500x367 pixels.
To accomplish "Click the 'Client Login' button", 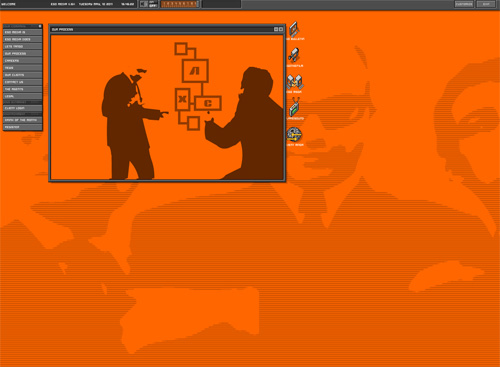I will click(23, 108).
